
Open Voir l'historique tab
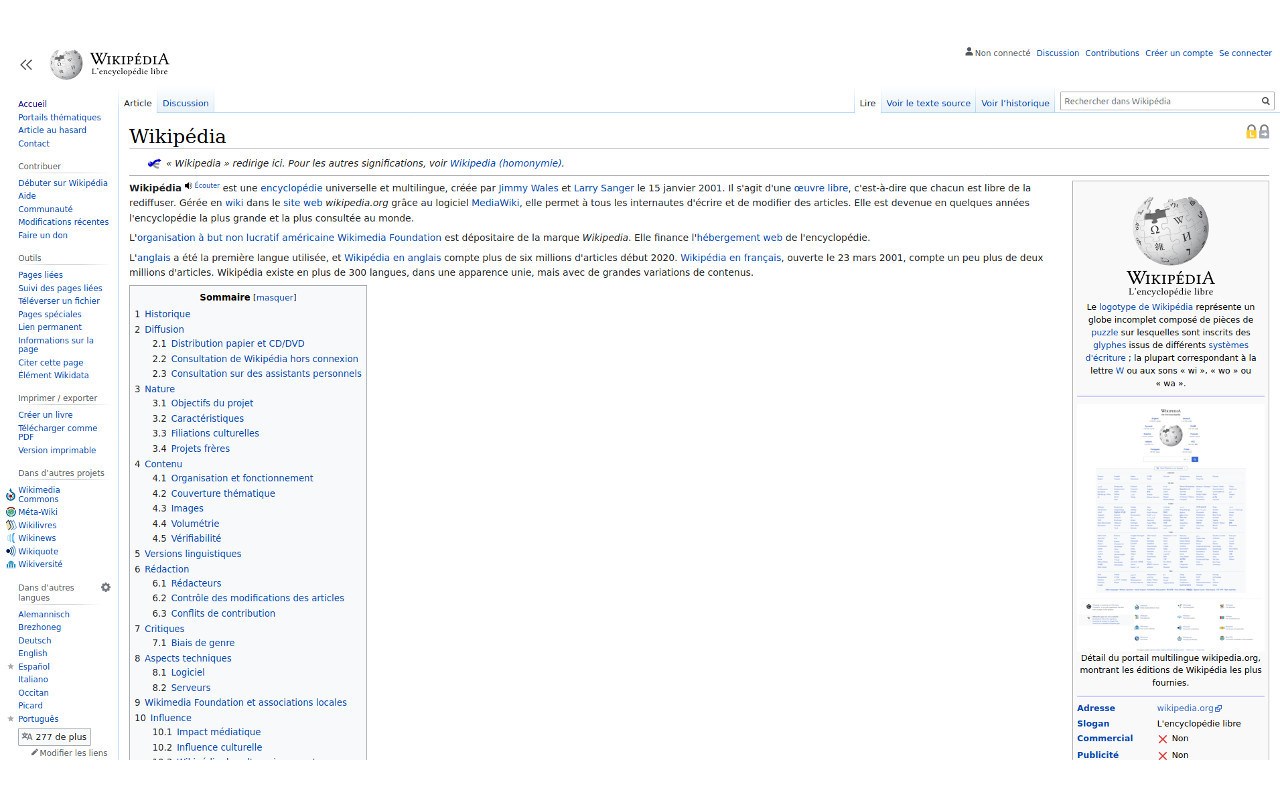click(1015, 103)
